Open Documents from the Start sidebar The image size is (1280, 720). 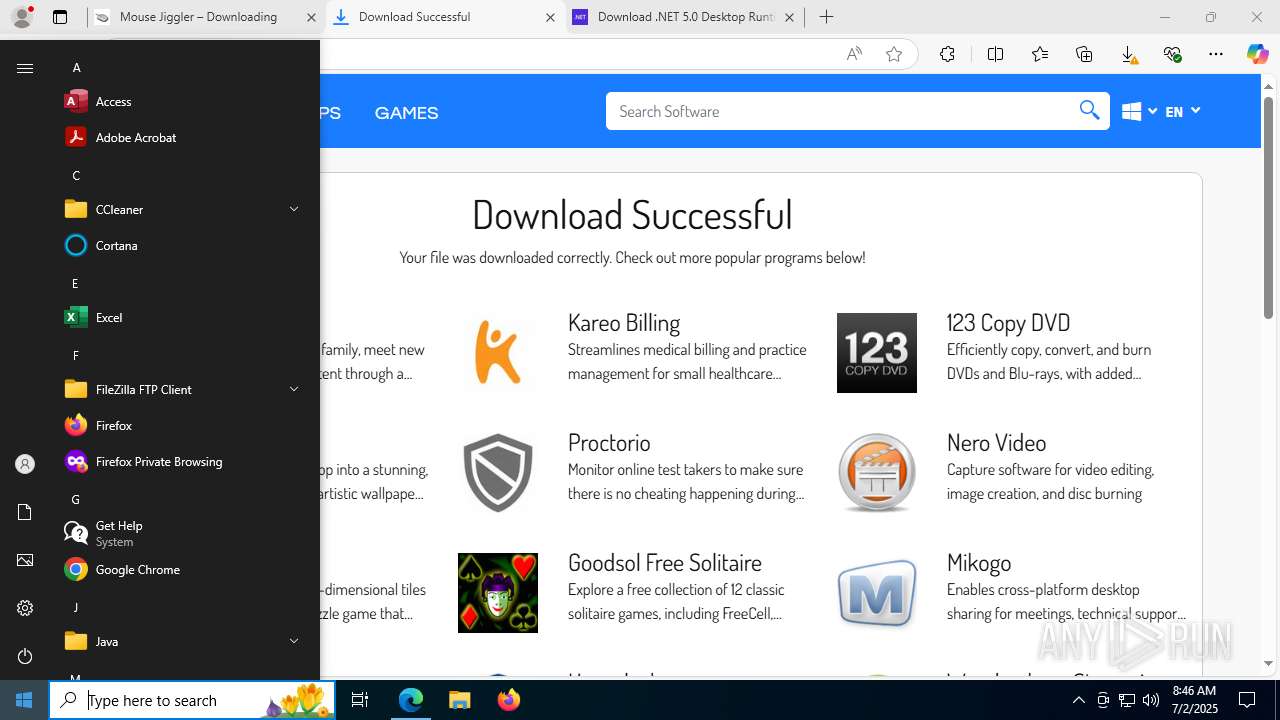tap(25, 512)
